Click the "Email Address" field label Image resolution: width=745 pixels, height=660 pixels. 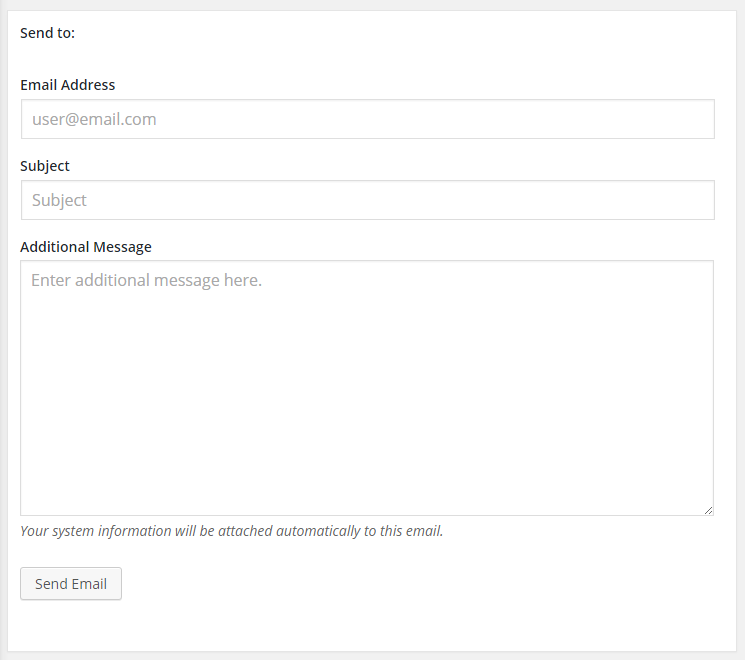point(67,85)
